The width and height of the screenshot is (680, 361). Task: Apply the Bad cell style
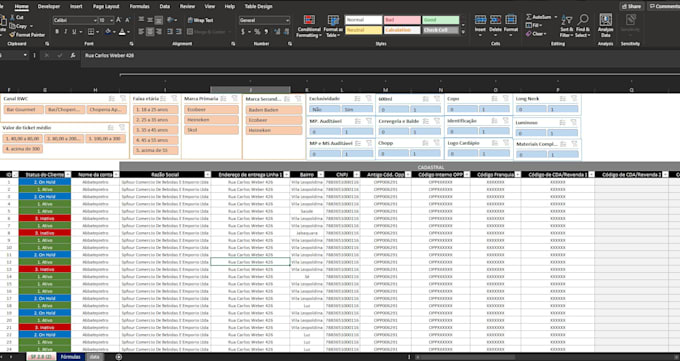point(402,20)
